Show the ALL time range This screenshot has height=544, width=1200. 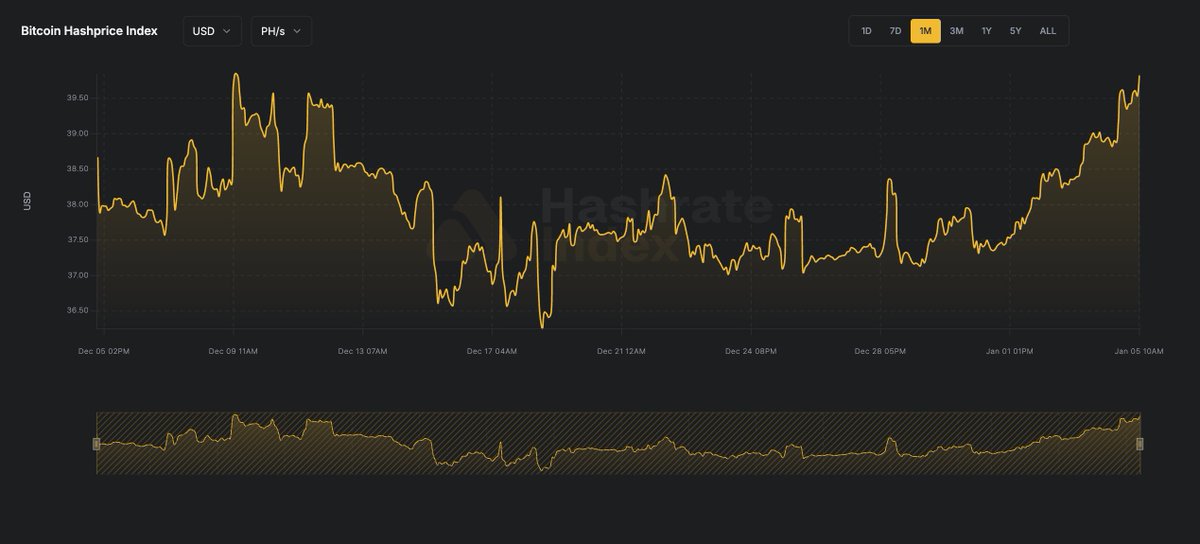coord(1047,31)
